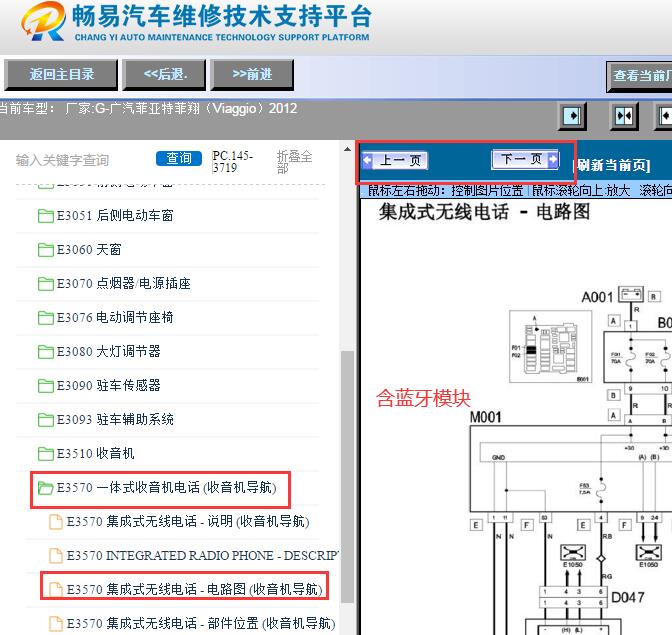Viewport: 672px width, 635px height.
Task: Expand the E3076 电动调节座椅 folder
Action: click(x=105, y=318)
